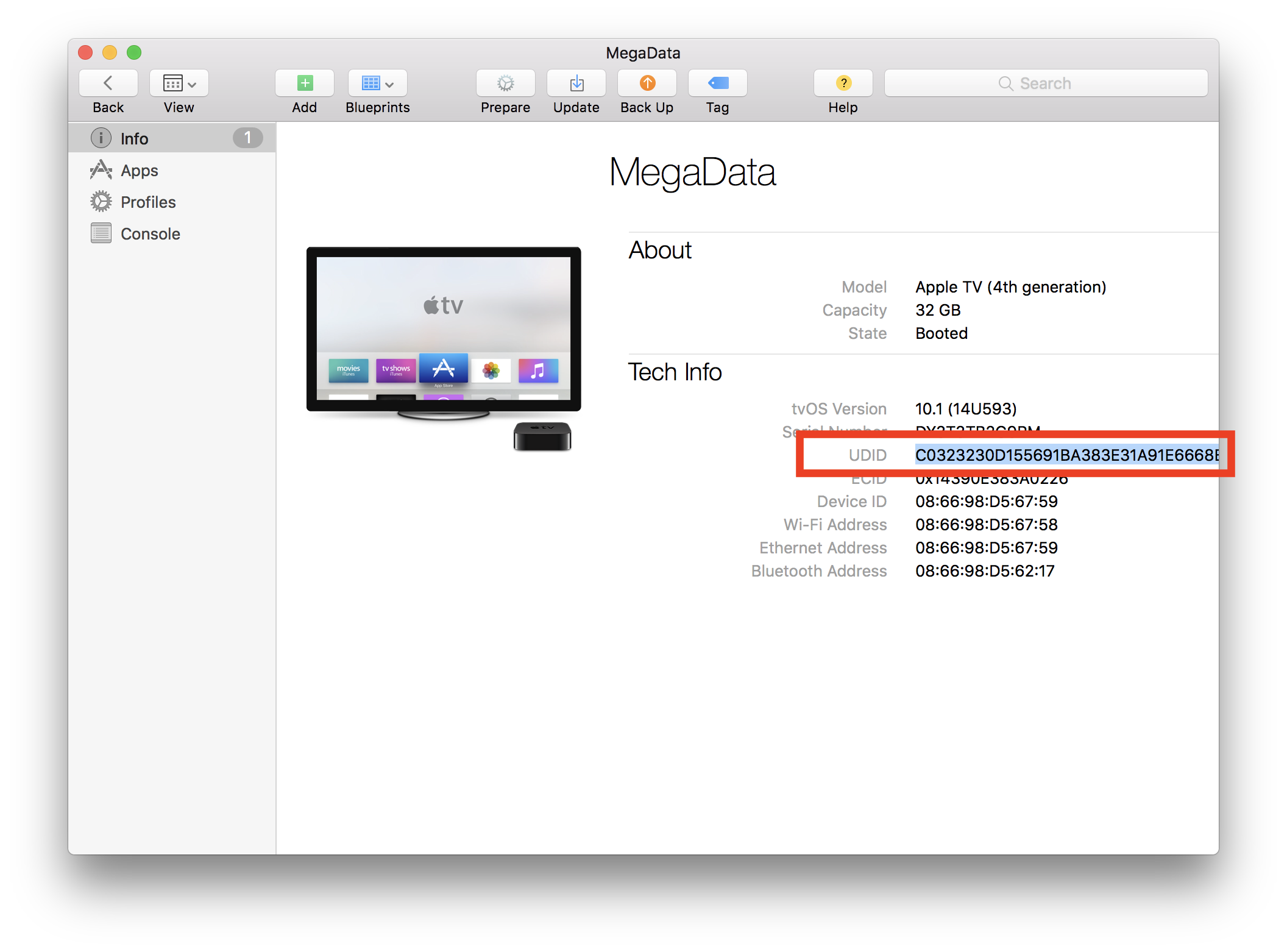The height and width of the screenshot is (952, 1287).
Task: Click the capacity value 32 GB
Action: tap(938, 310)
